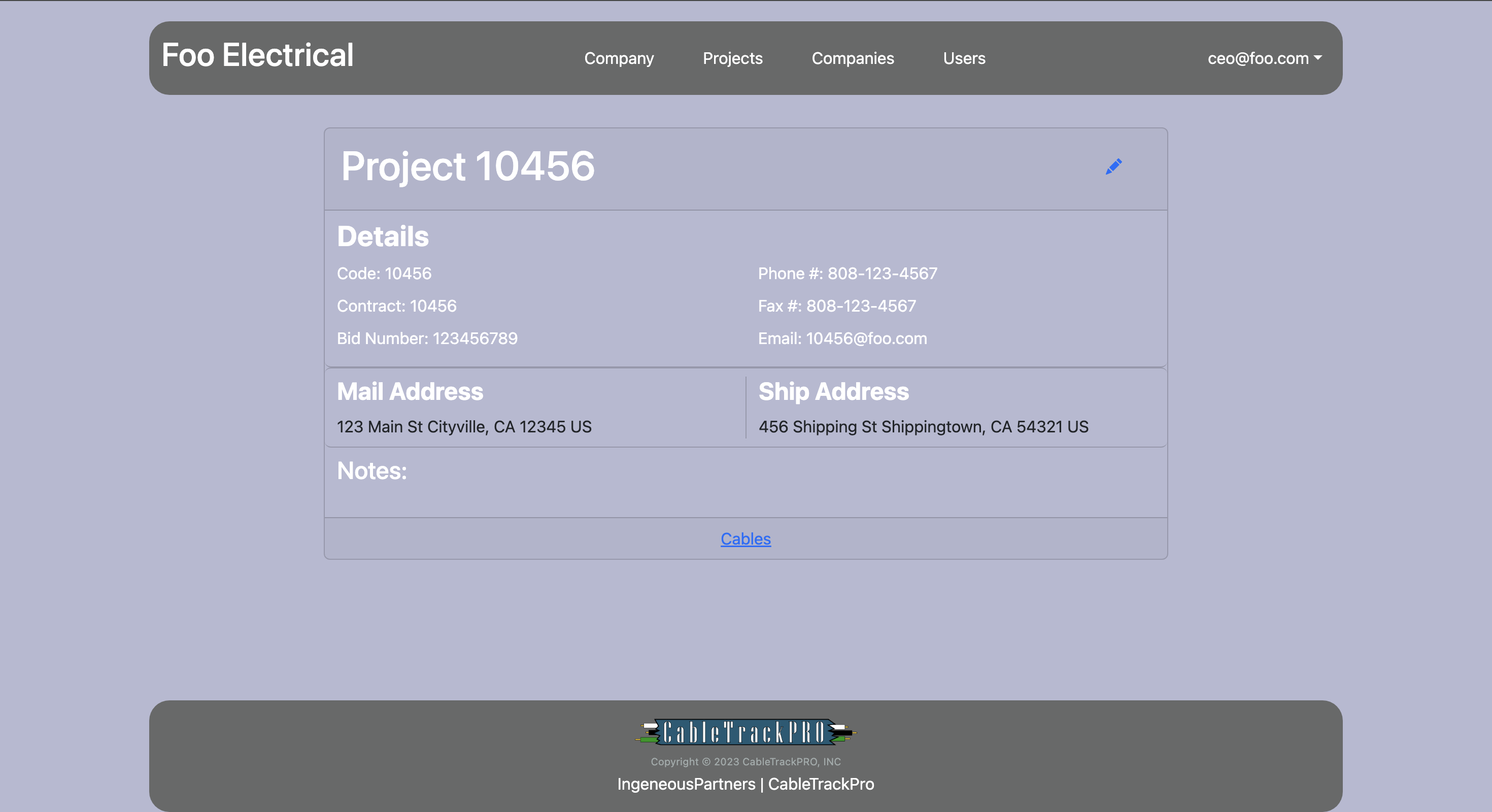Open the ceo@foo.com account dropdown
The image size is (1492, 812).
(x=1264, y=58)
